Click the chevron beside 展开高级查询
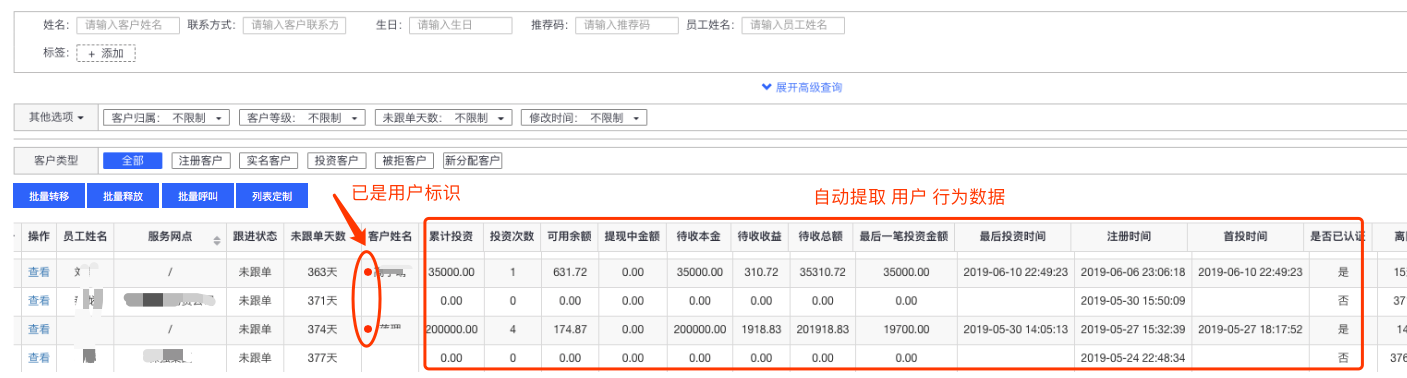The width and height of the screenshot is (1407, 378). point(767,87)
